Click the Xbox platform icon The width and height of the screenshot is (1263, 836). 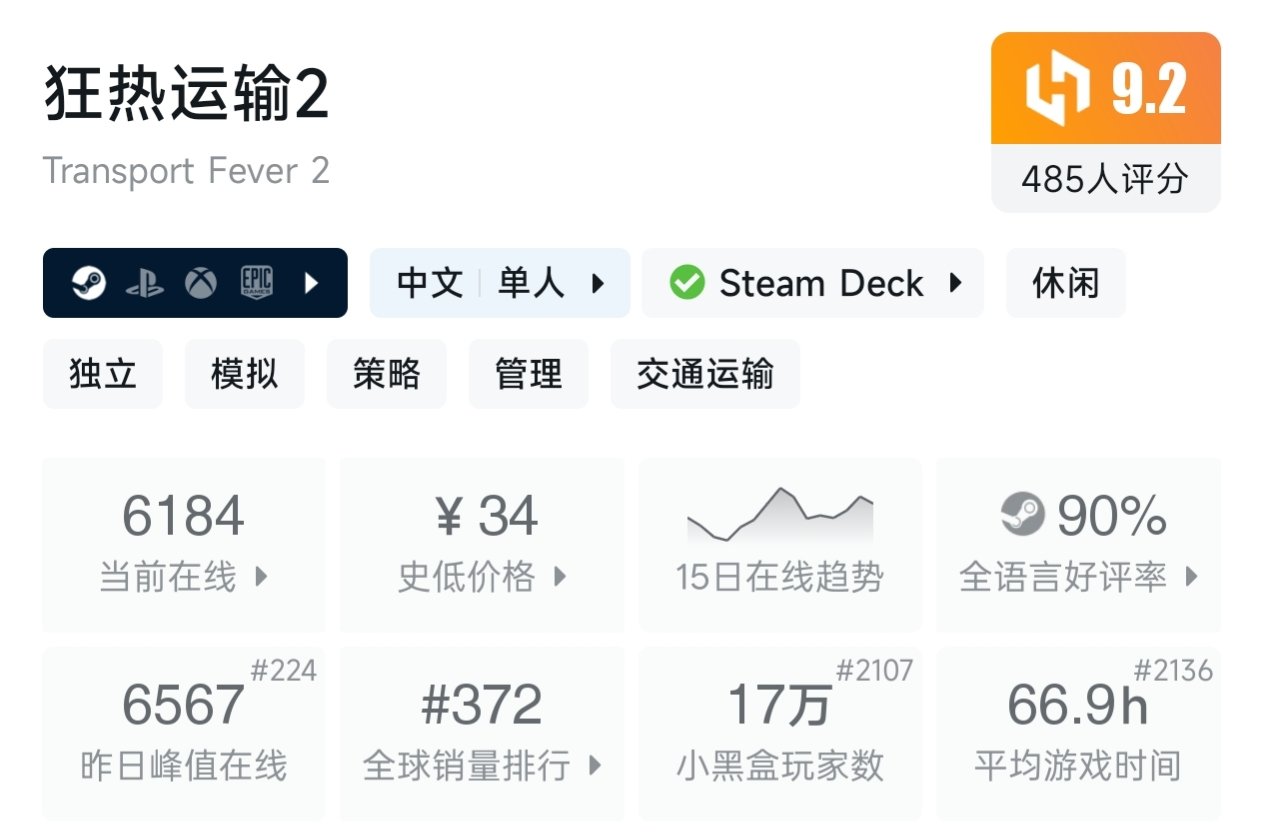[201, 284]
